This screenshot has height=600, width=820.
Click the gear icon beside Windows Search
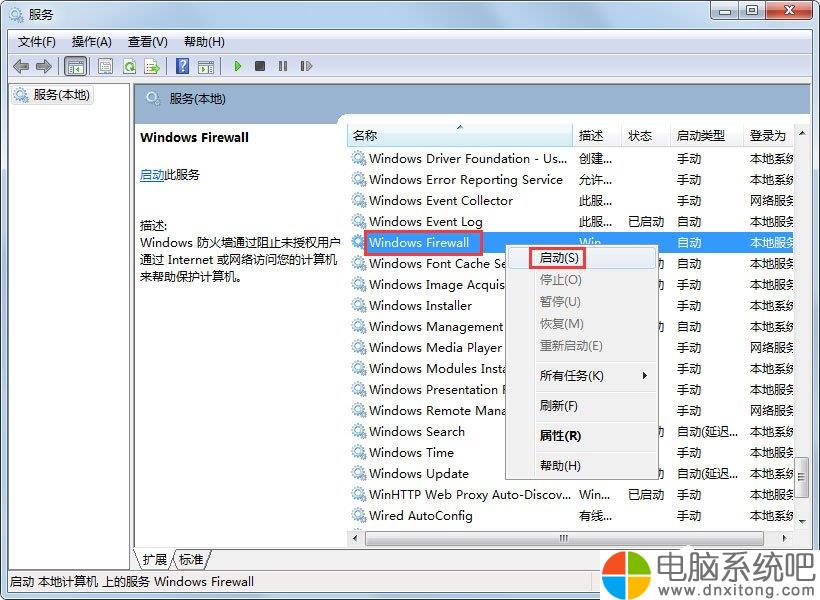pos(359,431)
